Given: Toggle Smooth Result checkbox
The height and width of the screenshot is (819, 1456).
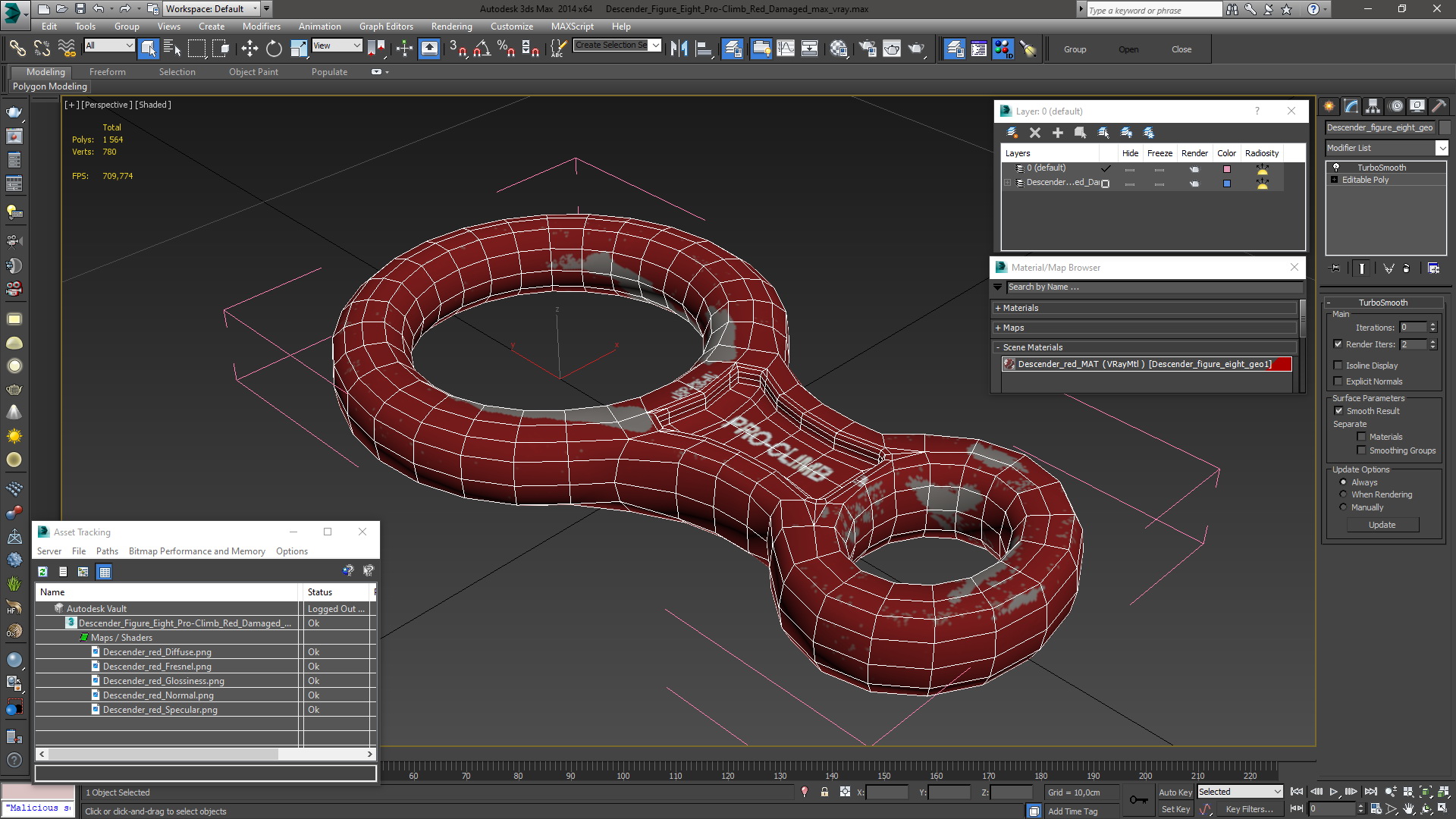Looking at the screenshot, I should click(x=1338, y=410).
